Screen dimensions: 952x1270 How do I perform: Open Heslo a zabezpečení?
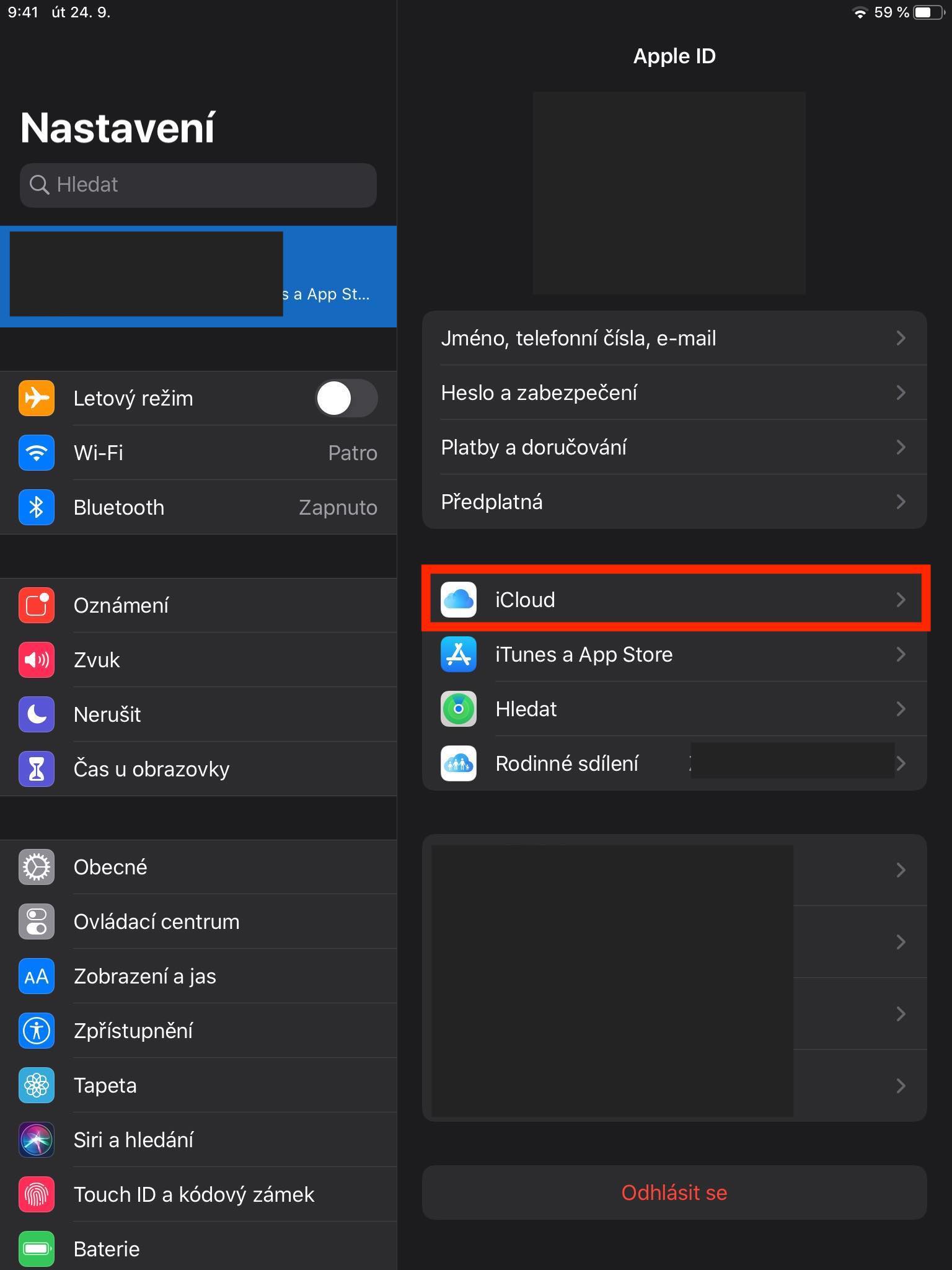tap(674, 393)
